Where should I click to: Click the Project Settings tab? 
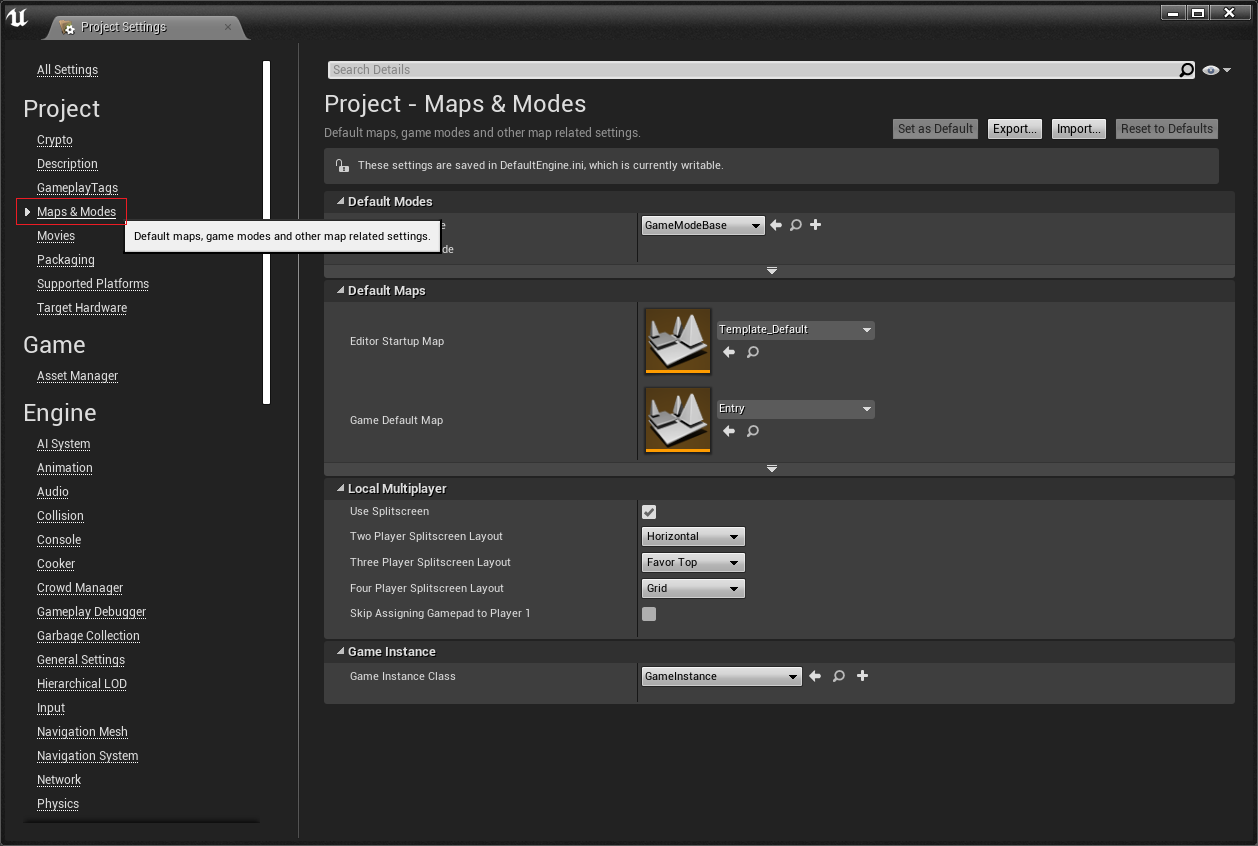pyautogui.click(x=144, y=27)
